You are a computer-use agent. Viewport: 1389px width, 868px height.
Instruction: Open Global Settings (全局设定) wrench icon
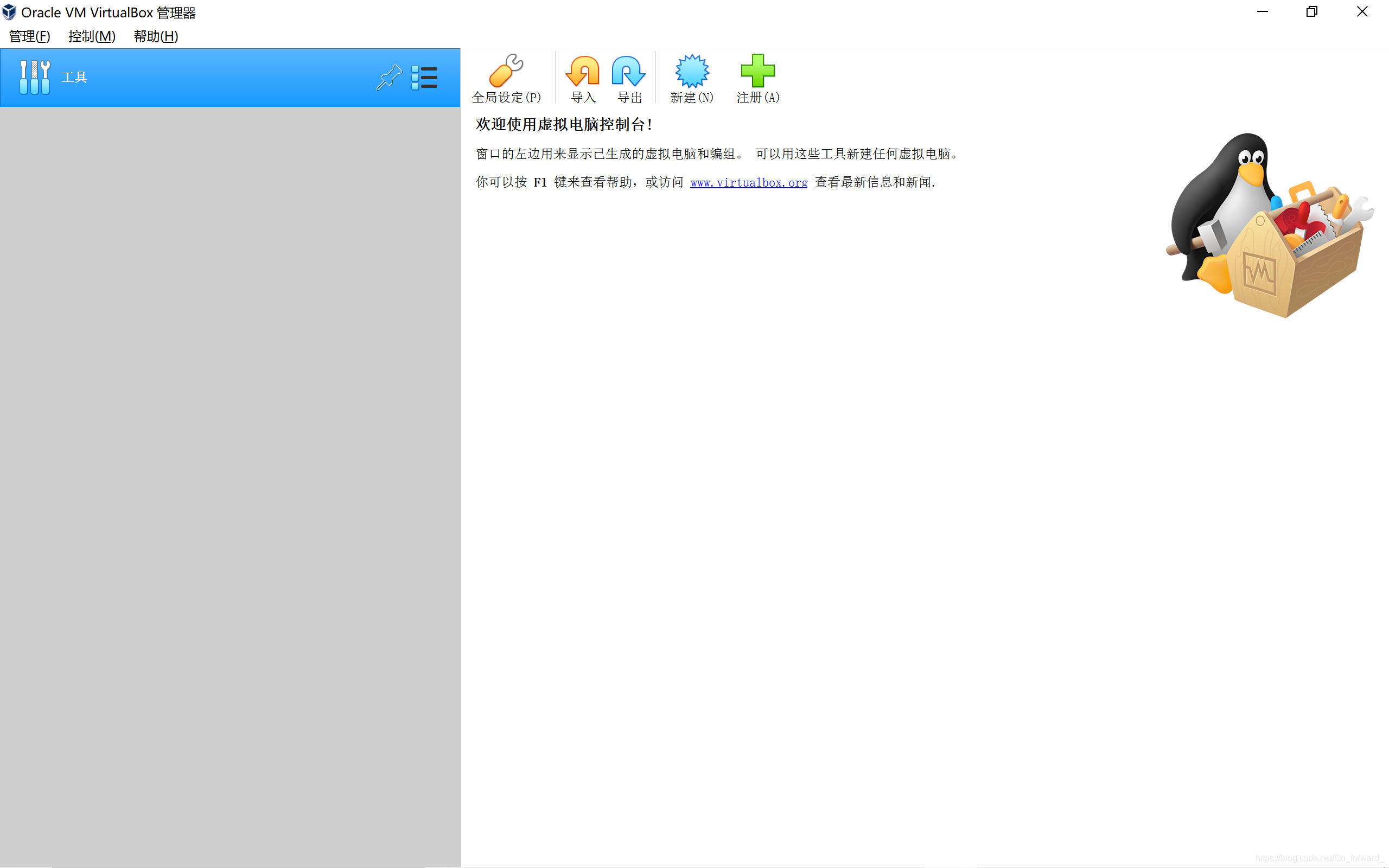pyautogui.click(x=506, y=71)
